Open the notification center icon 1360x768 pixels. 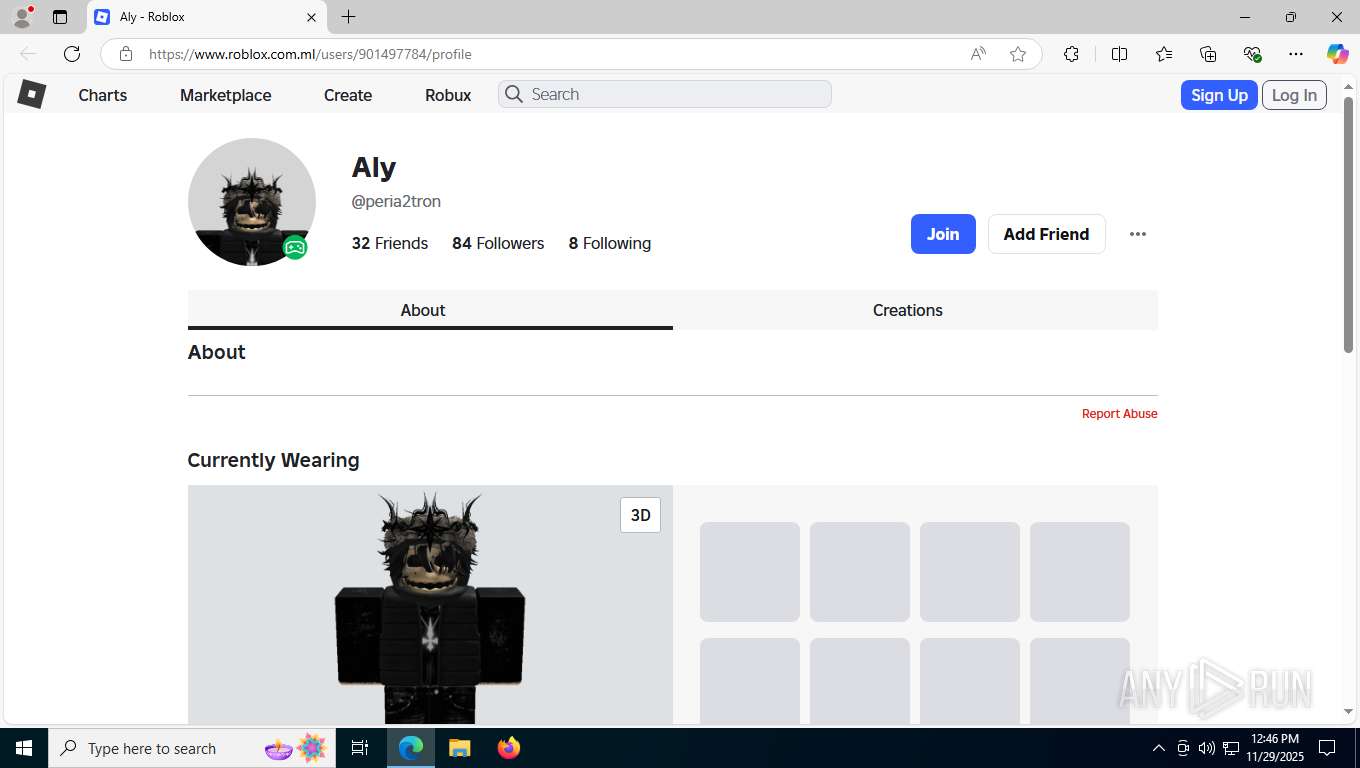pyautogui.click(x=1327, y=748)
